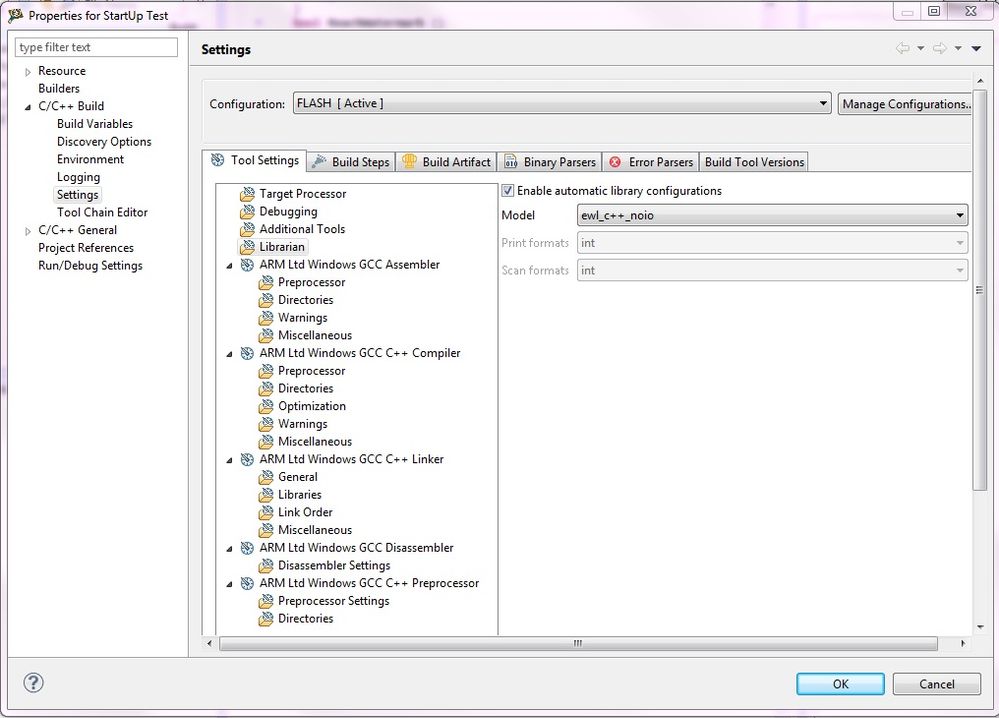Click the help question mark icon
The width and height of the screenshot is (999, 718).
[34, 683]
